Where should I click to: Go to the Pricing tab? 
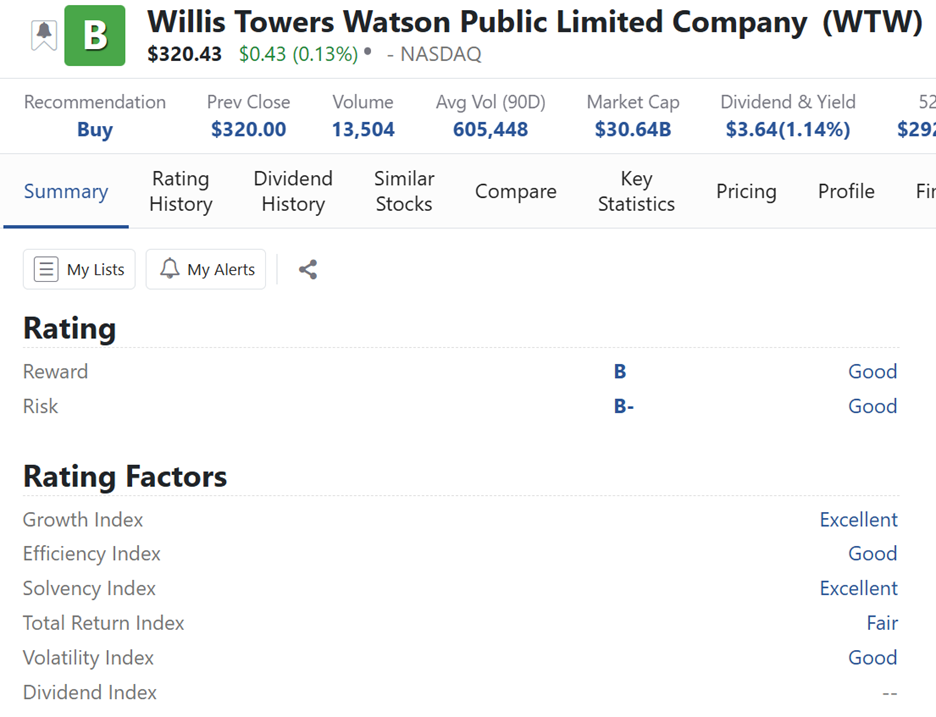[746, 191]
